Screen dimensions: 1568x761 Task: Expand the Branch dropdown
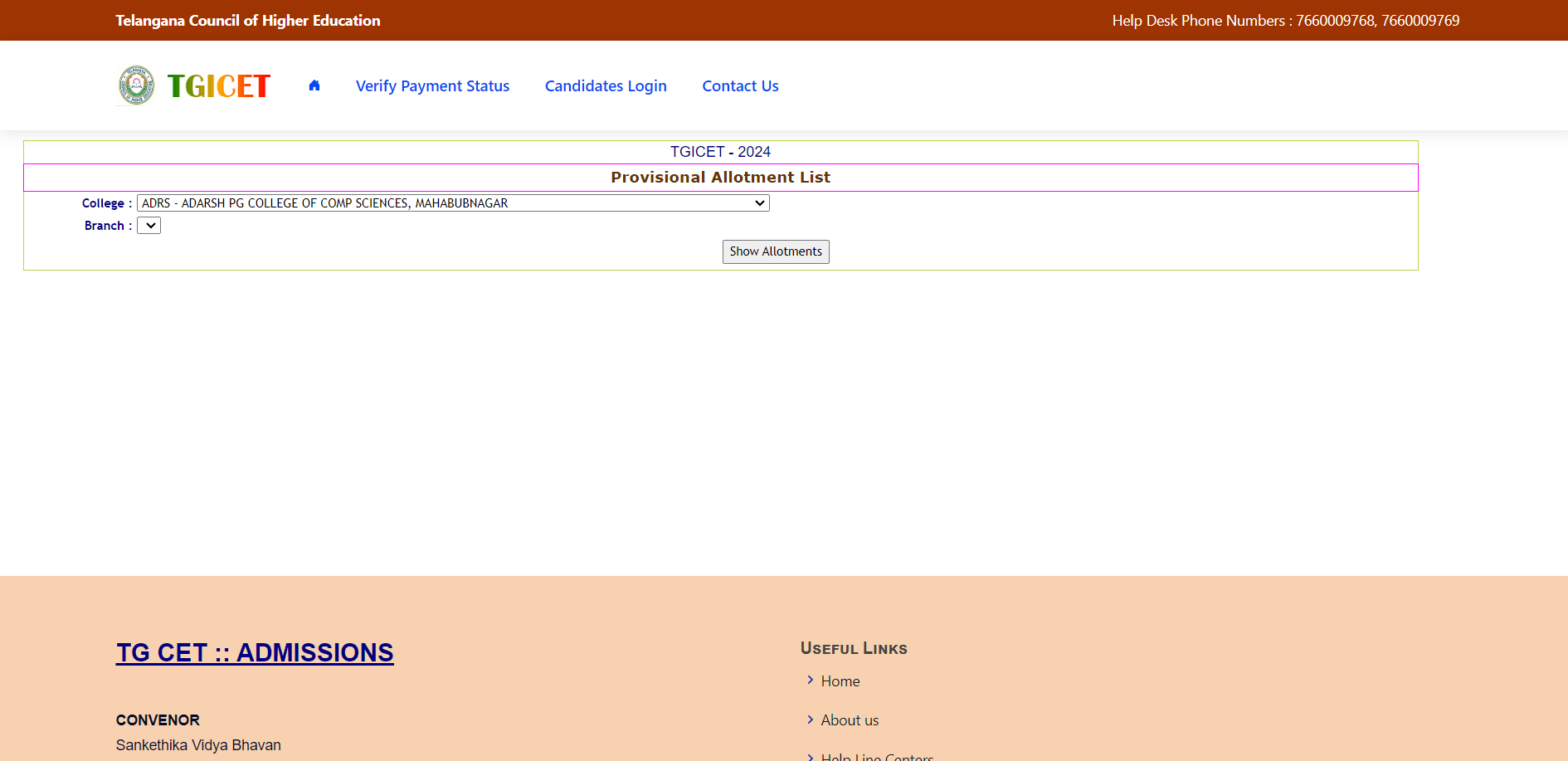149,226
